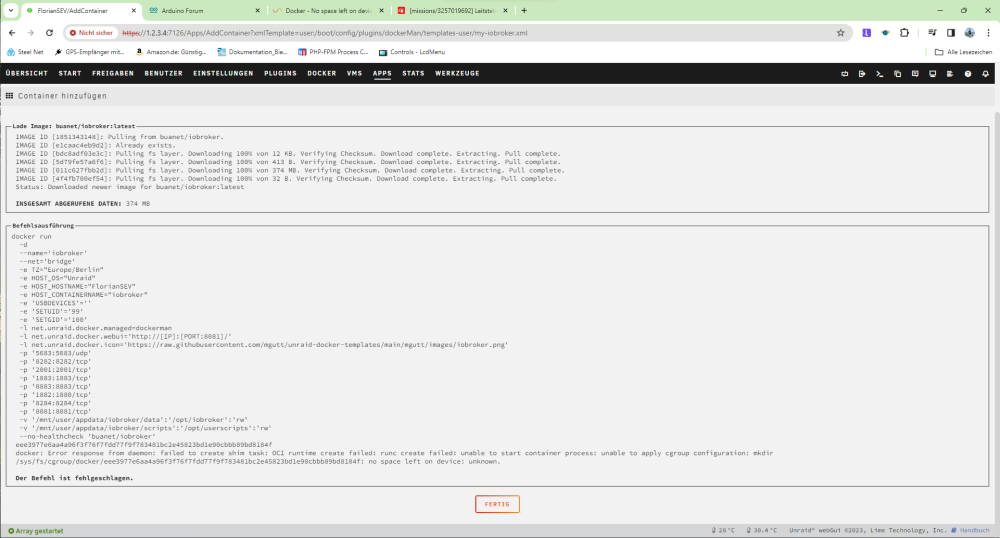This screenshot has height=538, width=1000.
Task: Open the BENUTZER menu item
Action: click(x=163, y=73)
